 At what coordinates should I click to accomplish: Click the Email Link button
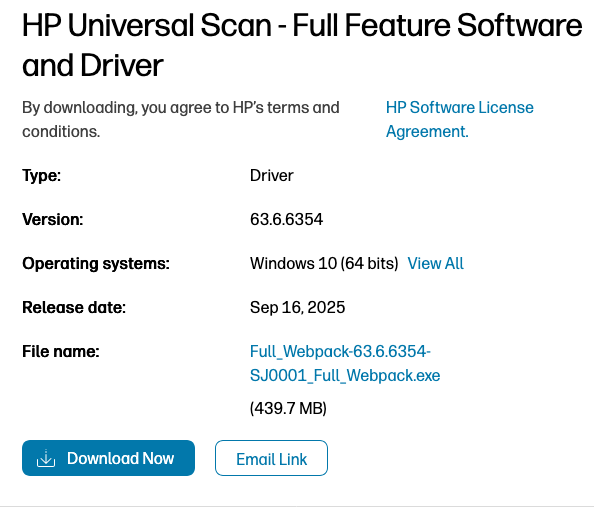(271, 459)
